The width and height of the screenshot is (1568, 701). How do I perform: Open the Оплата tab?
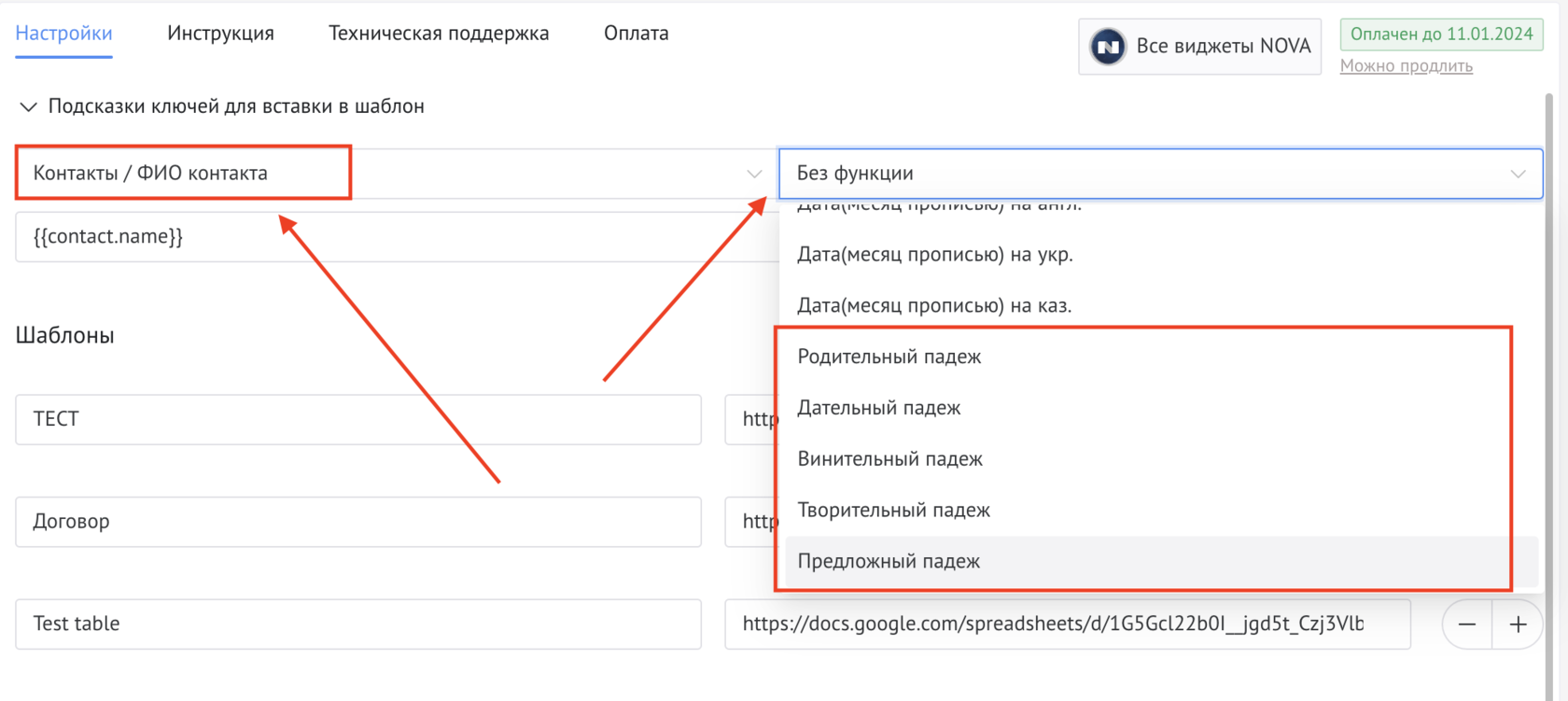(636, 34)
